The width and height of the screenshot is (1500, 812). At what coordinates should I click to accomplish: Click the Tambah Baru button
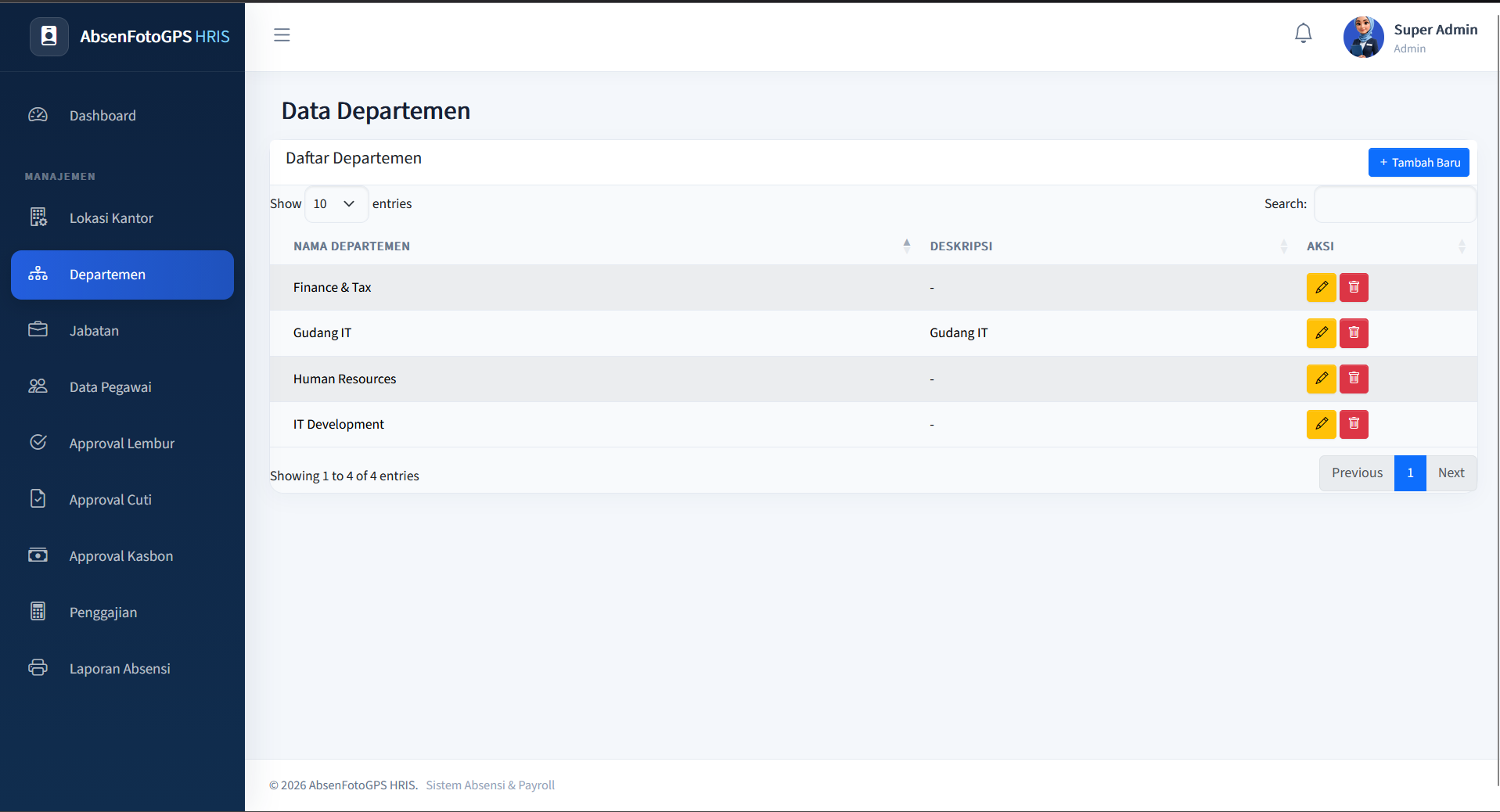tap(1419, 163)
